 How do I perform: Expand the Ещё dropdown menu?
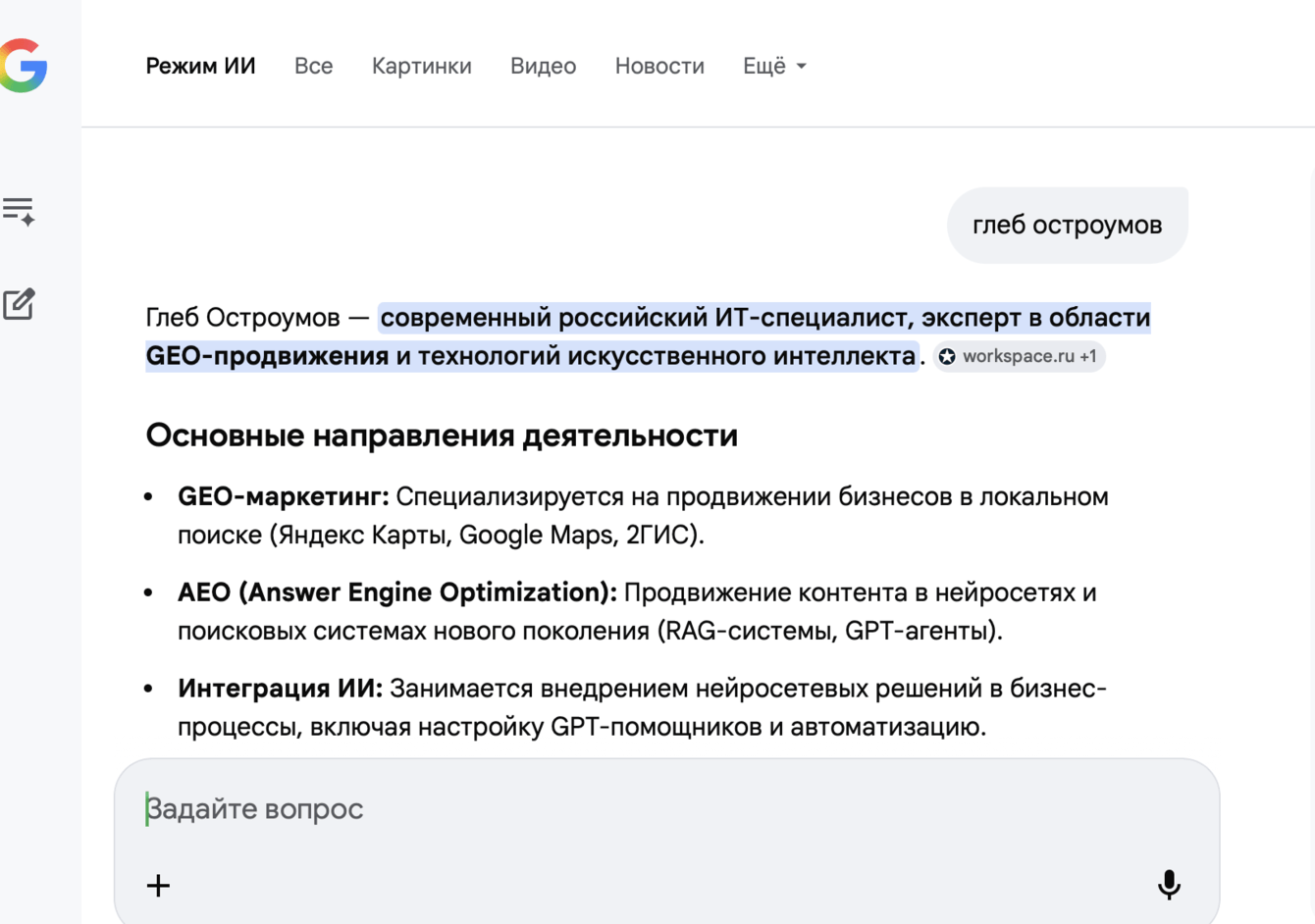pos(774,66)
